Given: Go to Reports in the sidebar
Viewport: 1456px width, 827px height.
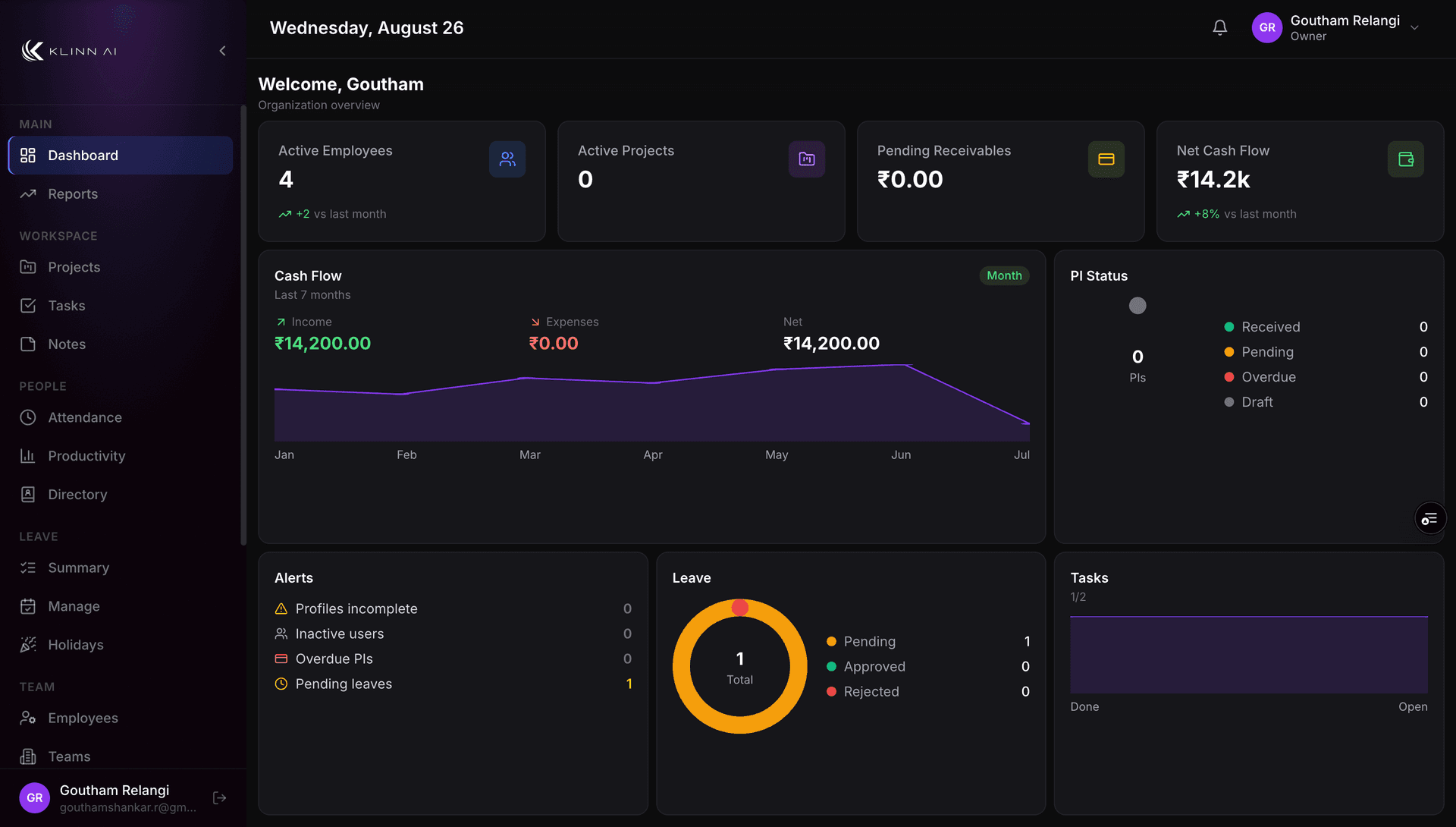Looking at the screenshot, I should pyautogui.click(x=121, y=194).
